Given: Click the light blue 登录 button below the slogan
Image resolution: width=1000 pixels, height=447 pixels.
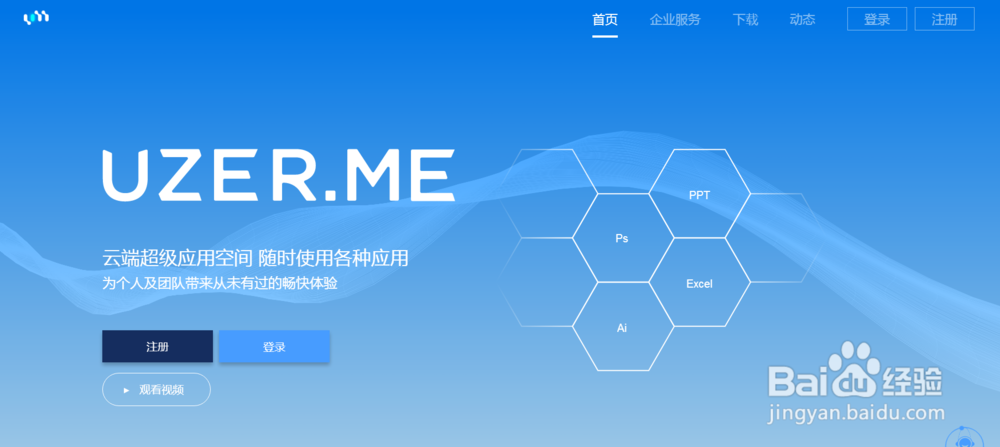Looking at the screenshot, I should [x=274, y=346].
